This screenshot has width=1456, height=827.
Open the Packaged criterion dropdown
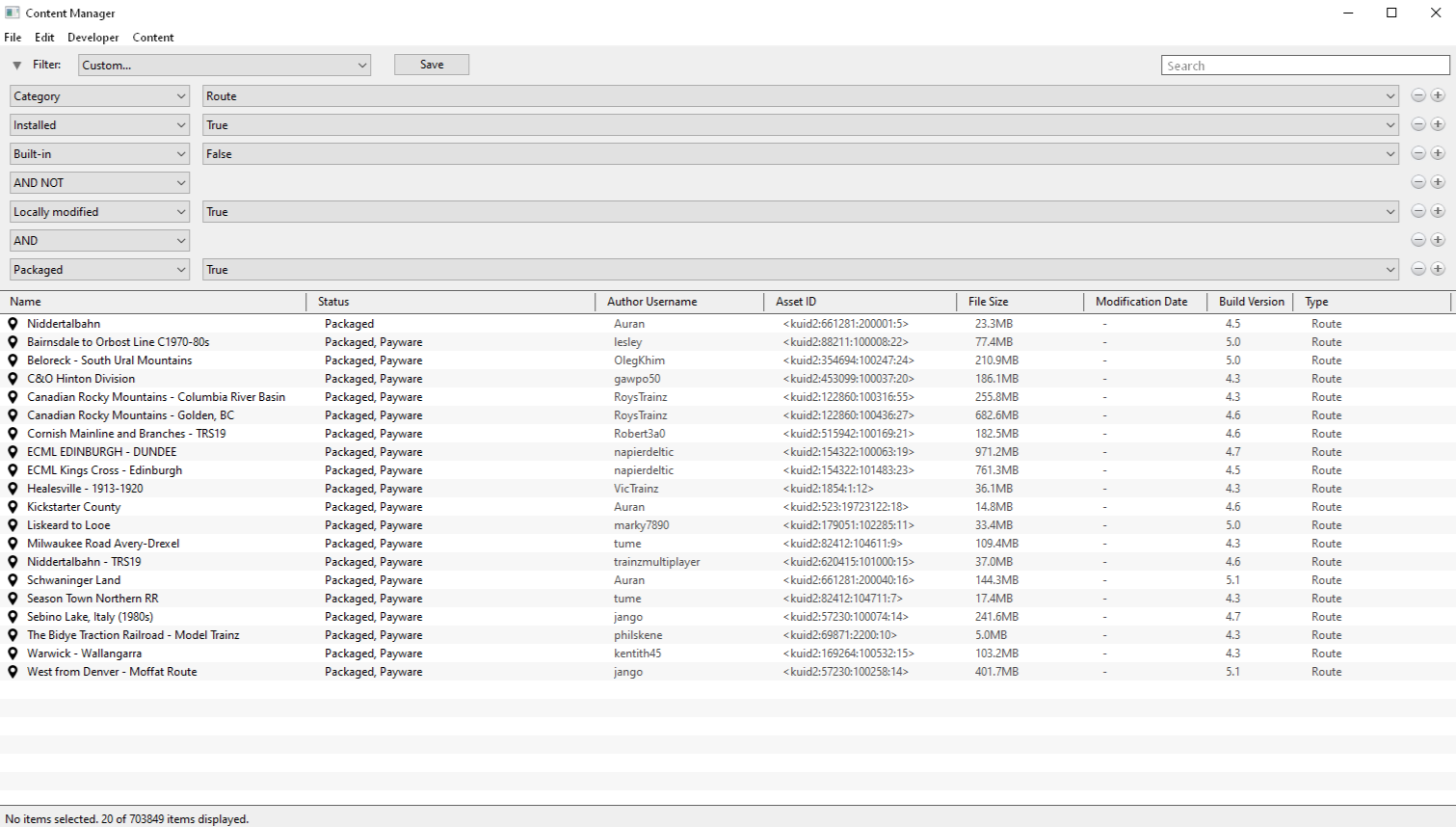tap(99, 270)
